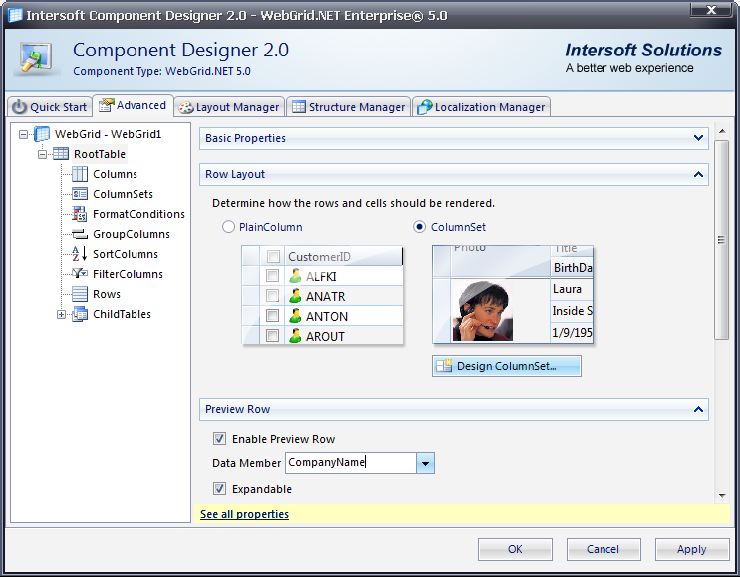The width and height of the screenshot is (740, 577).
Task: Check the ANATR row checkbox
Action: [x=272, y=296]
